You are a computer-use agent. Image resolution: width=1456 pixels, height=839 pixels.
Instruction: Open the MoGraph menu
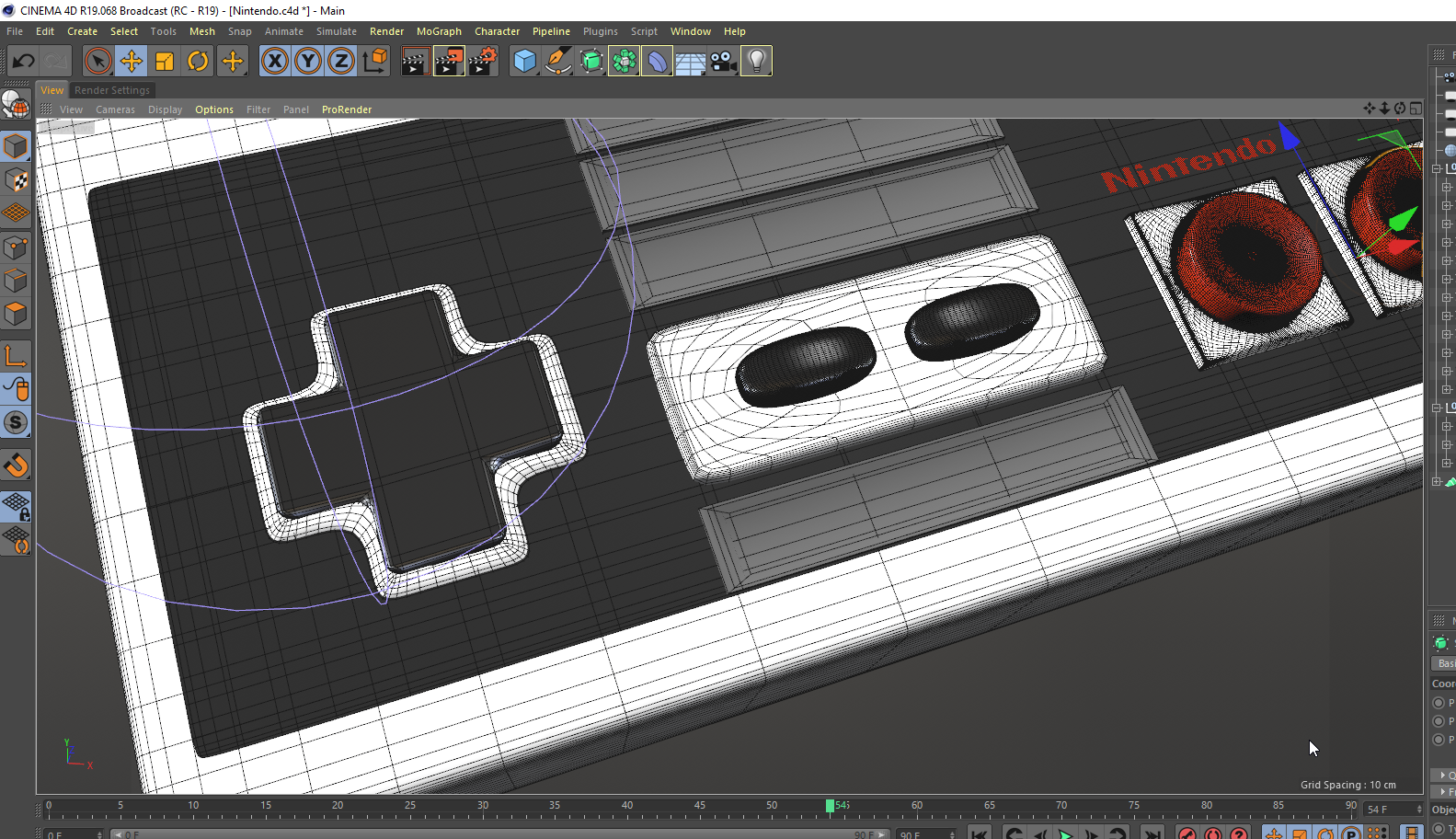pos(439,31)
